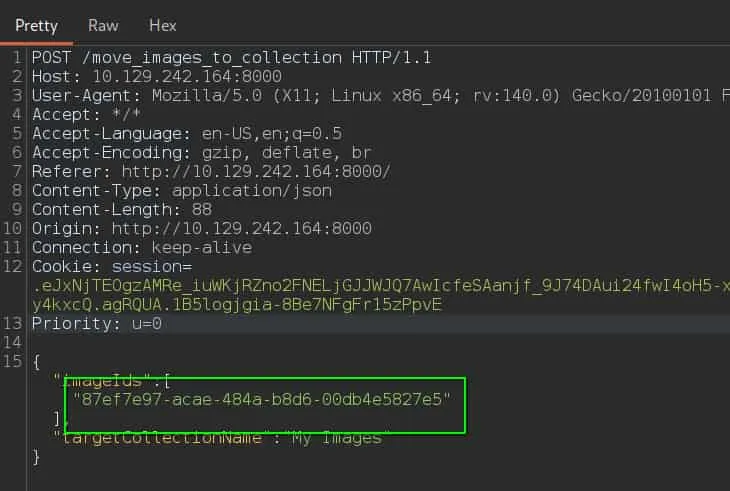Open the Hex tab
The height and width of the screenshot is (491, 730).
162,26
